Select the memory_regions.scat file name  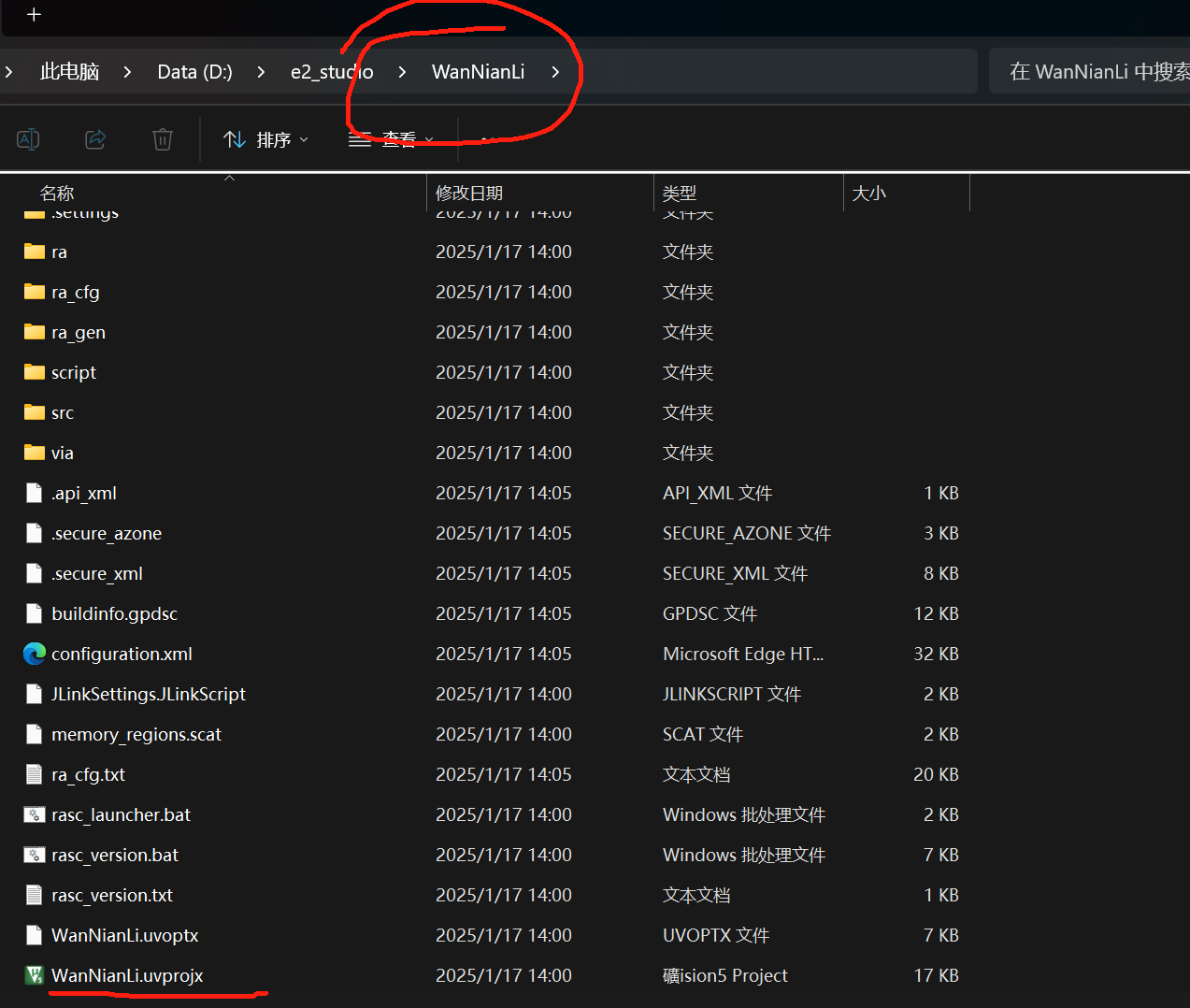136,734
